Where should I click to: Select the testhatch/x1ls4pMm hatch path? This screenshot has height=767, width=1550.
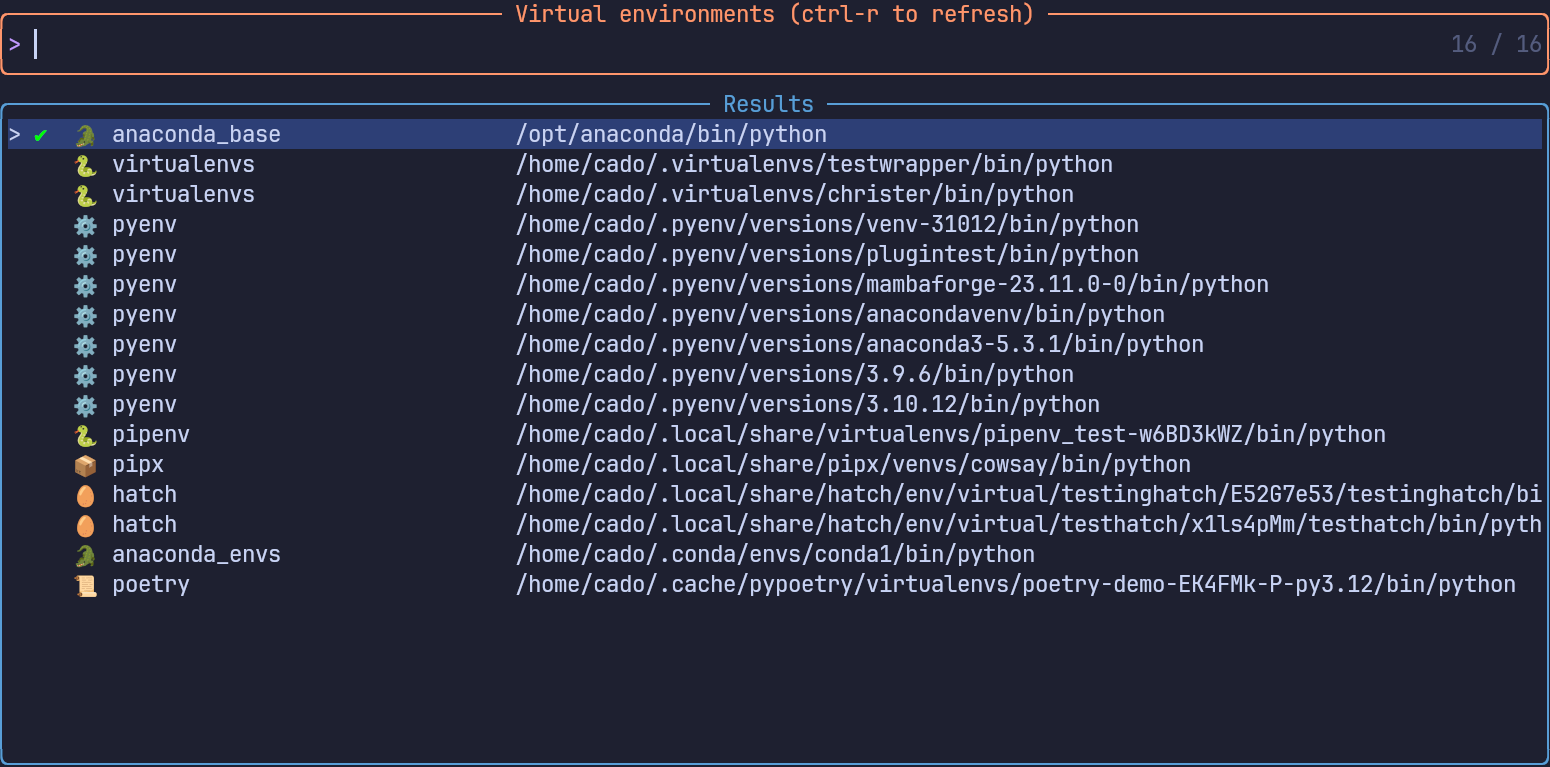(x=1028, y=525)
